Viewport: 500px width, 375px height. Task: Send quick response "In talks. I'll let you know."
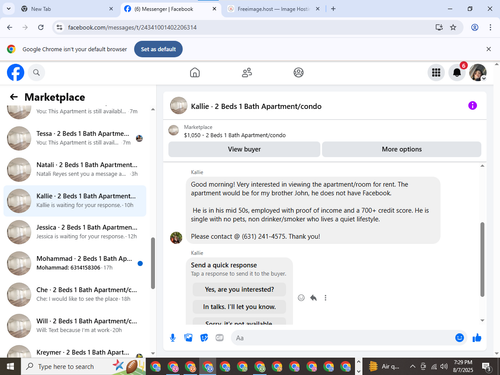click(x=239, y=307)
